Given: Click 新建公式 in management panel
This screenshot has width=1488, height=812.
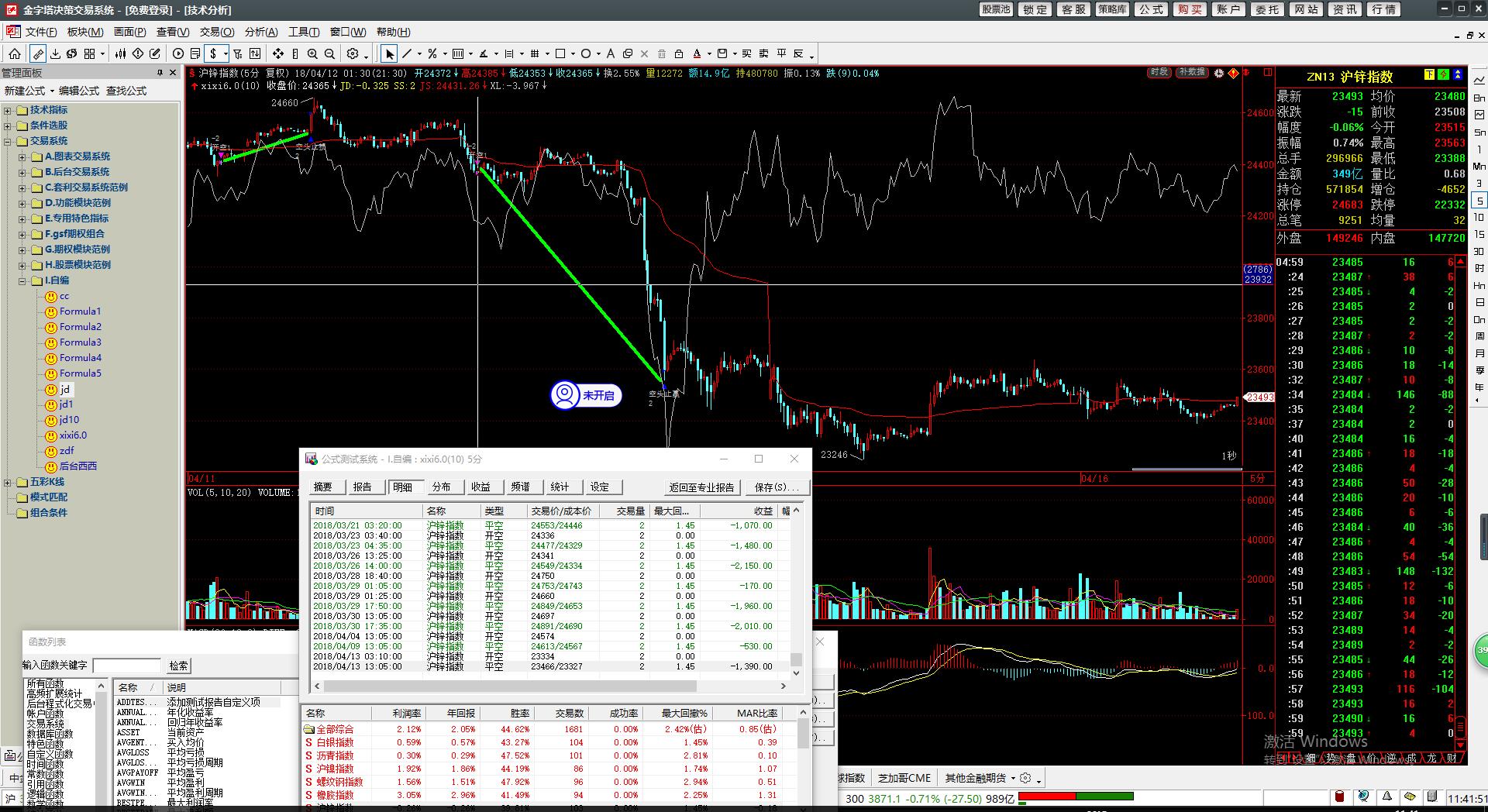Looking at the screenshot, I should coord(25,91).
